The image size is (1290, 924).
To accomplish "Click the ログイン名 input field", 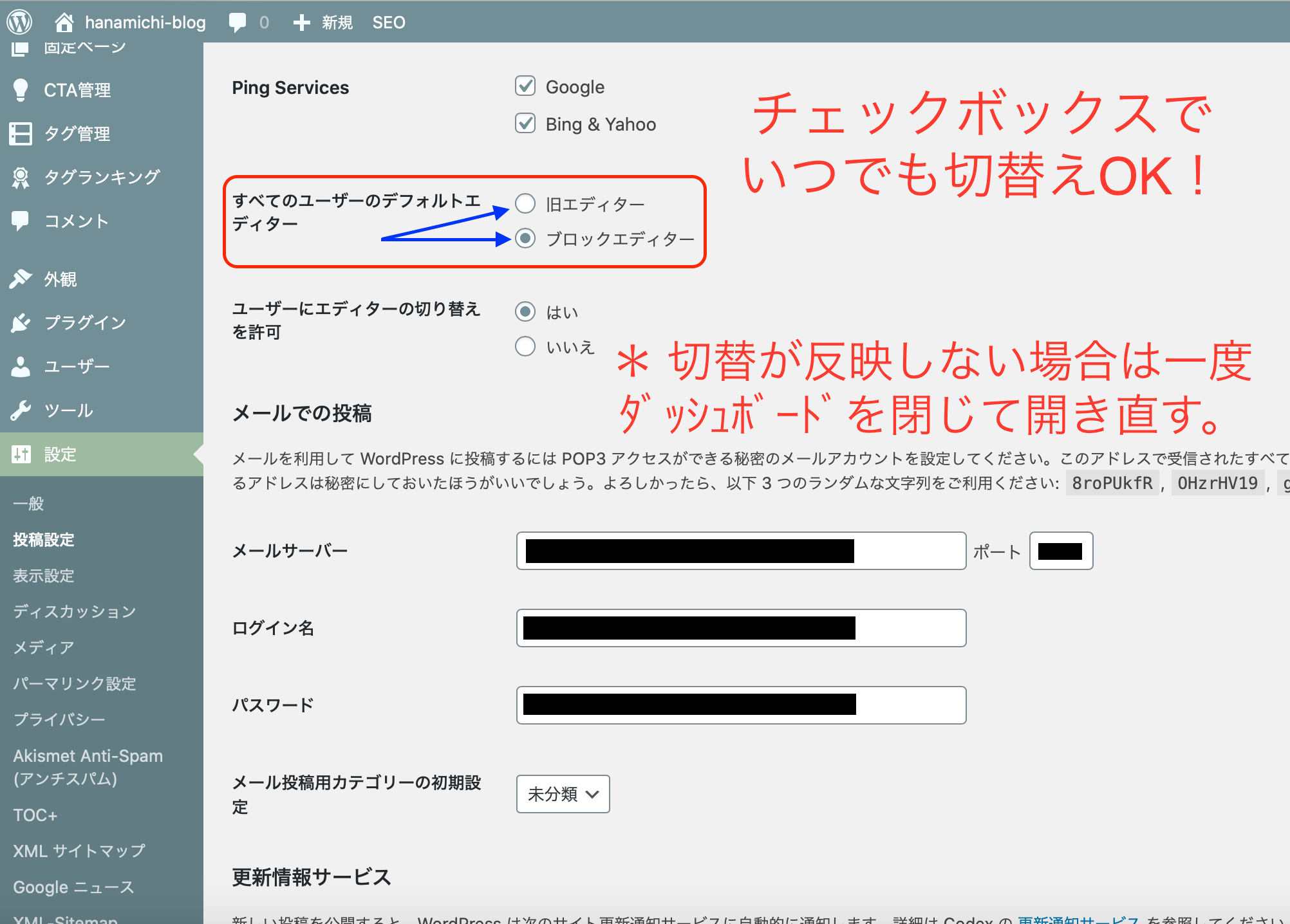I will [740, 628].
